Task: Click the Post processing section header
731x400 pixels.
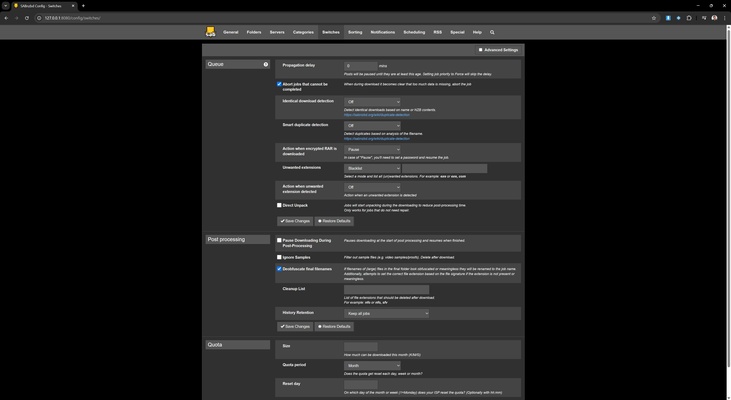Action: (238, 240)
